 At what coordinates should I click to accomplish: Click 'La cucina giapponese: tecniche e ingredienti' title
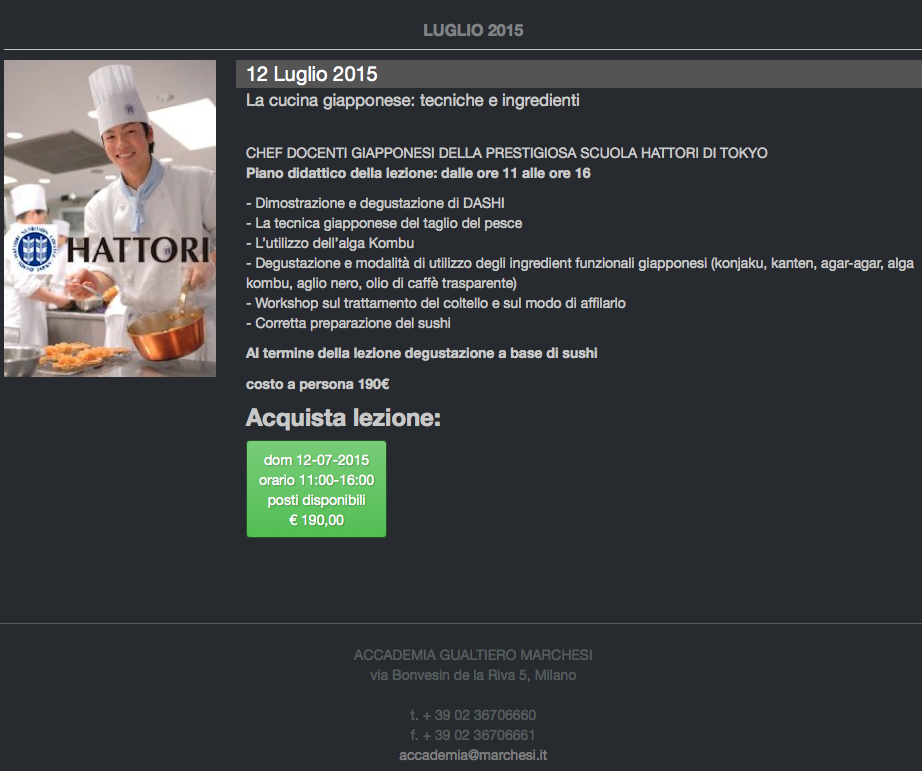coord(413,101)
